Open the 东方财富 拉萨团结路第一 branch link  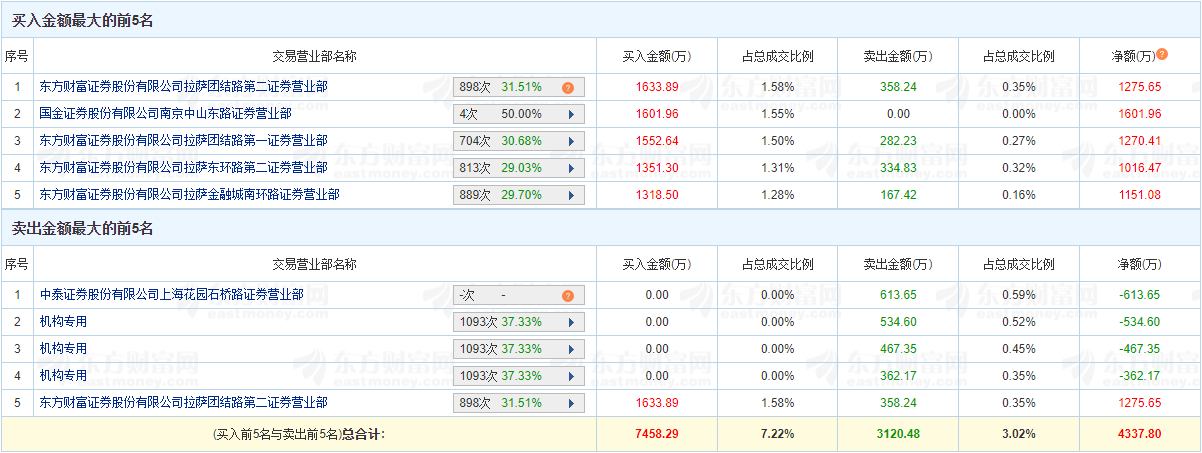click(x=183, y=141)
